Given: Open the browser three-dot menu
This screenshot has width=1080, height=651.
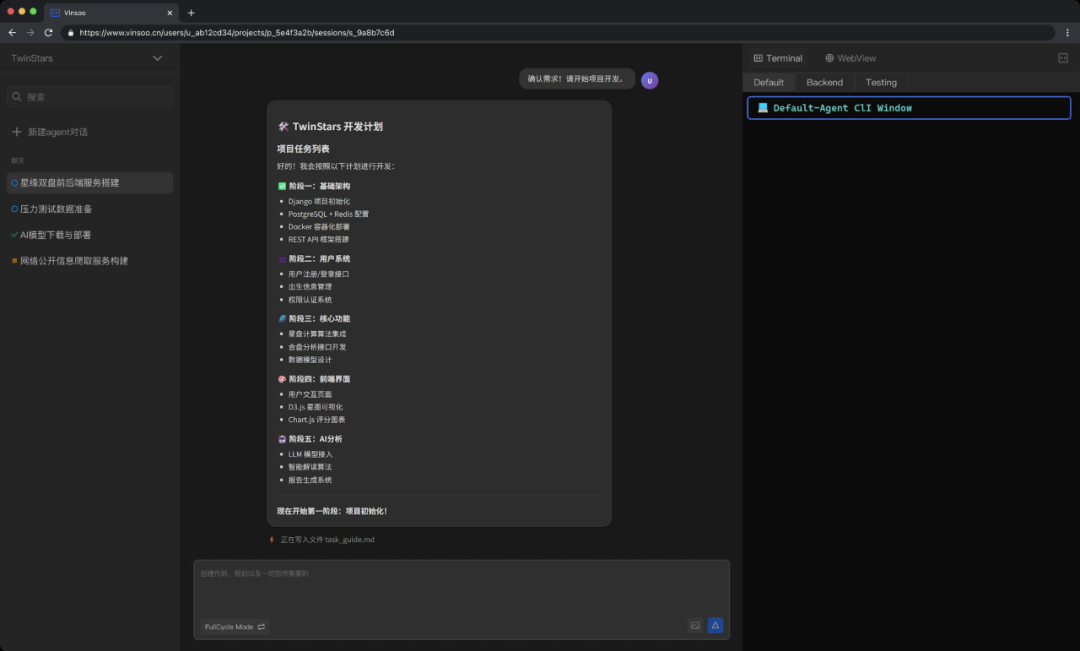Looking at the screenshot, I should point(1067,32).
